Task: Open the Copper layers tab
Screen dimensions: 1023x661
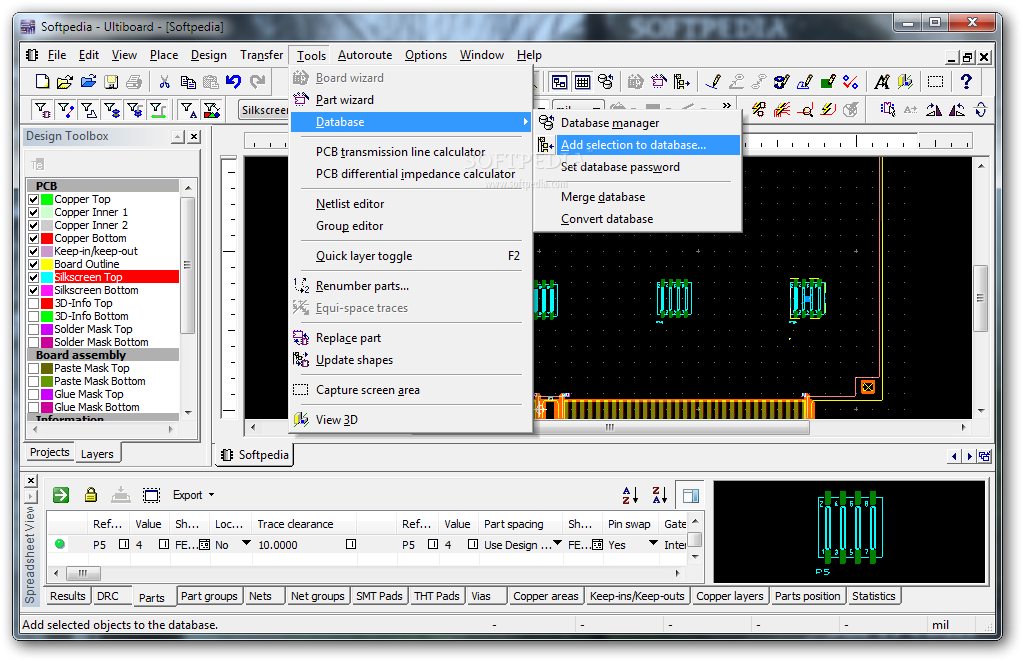Action: pos(729,596)
